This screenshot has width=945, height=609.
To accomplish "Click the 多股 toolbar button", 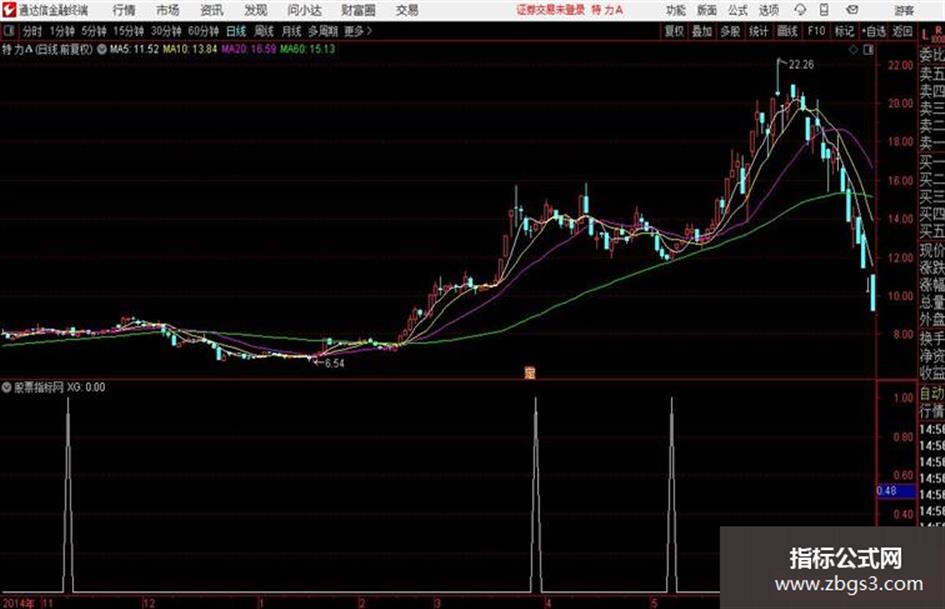I will (730, 31).
